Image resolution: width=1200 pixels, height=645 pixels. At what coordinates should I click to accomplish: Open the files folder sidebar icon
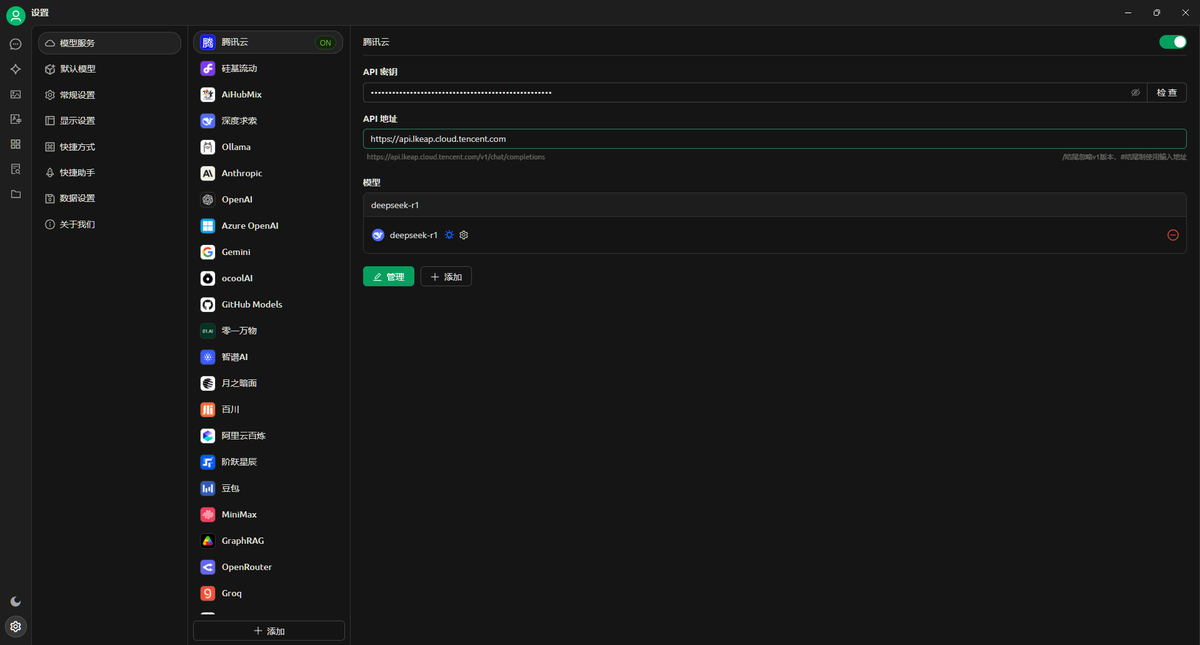(15, 194)
